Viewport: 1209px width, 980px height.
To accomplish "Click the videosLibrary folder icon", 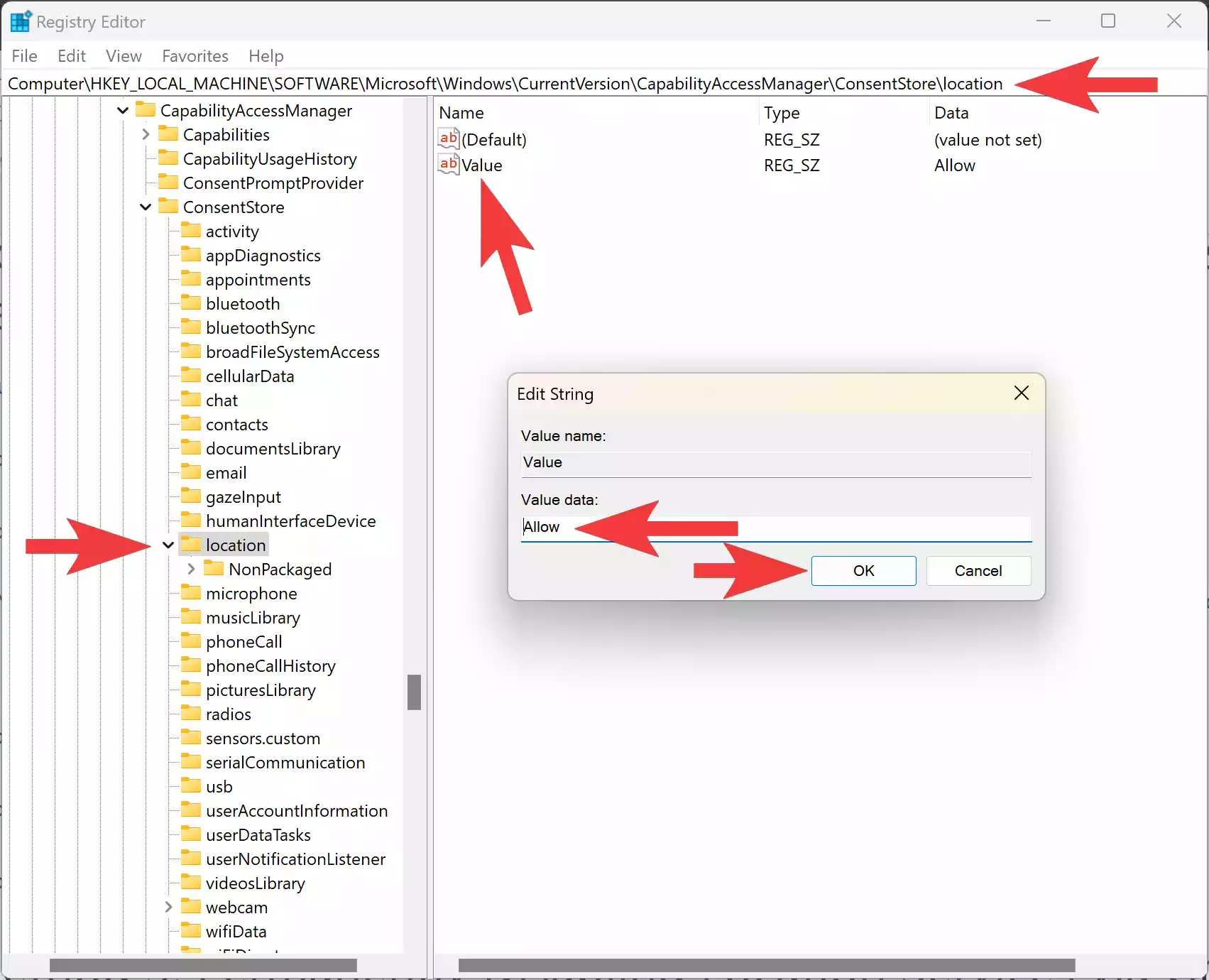I will [x=191, y=882].
